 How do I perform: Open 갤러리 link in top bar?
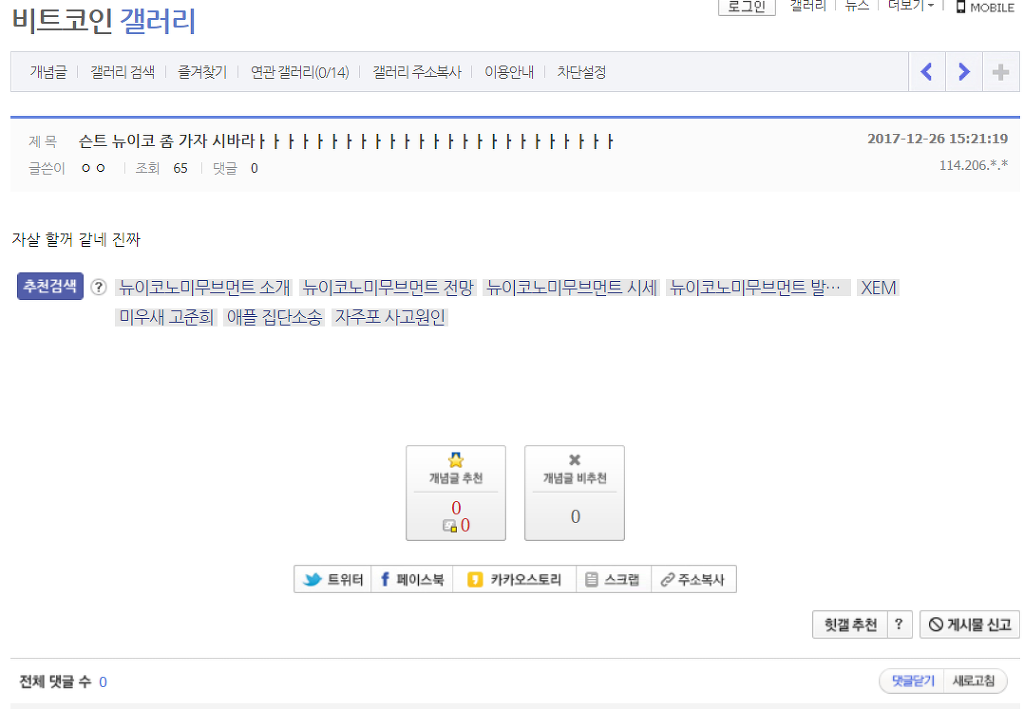coord(808,6)
